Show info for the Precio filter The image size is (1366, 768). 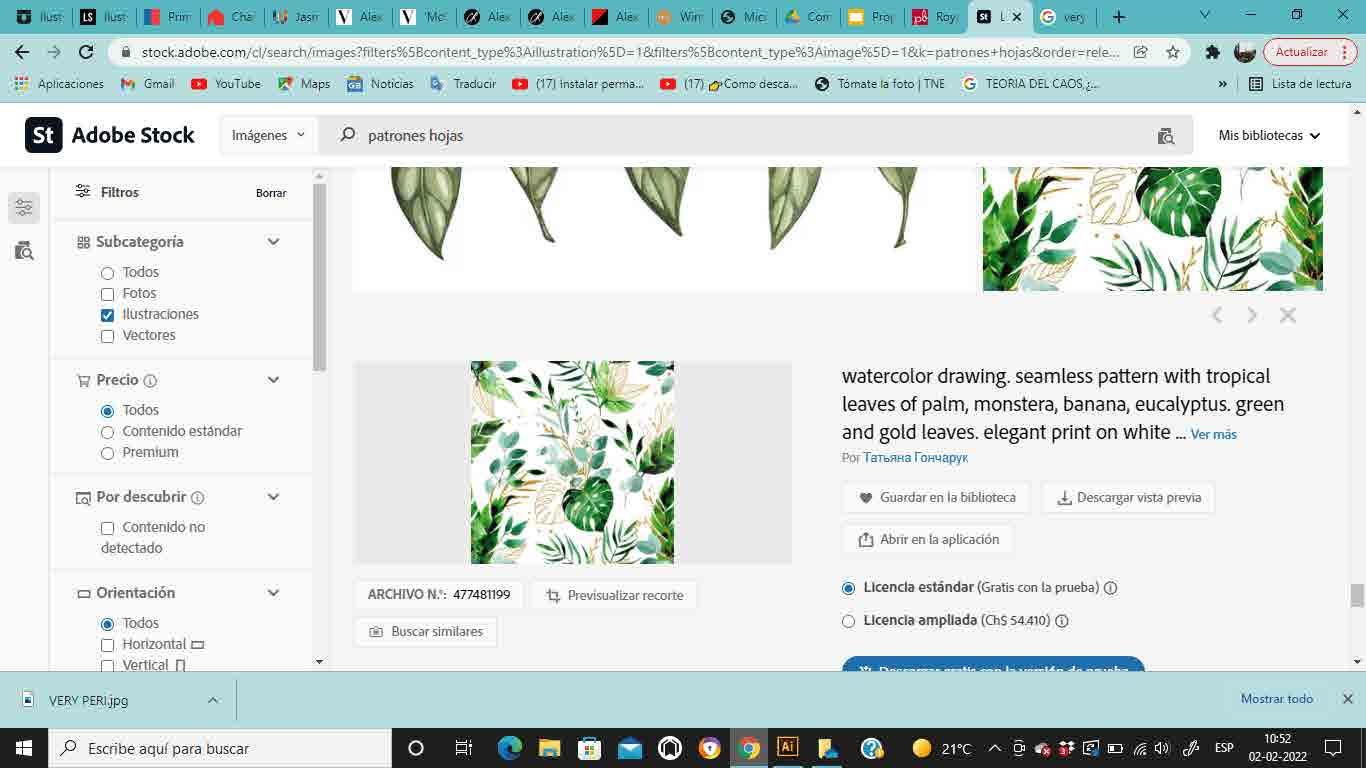pyautogui.click(x=150, y=381)
